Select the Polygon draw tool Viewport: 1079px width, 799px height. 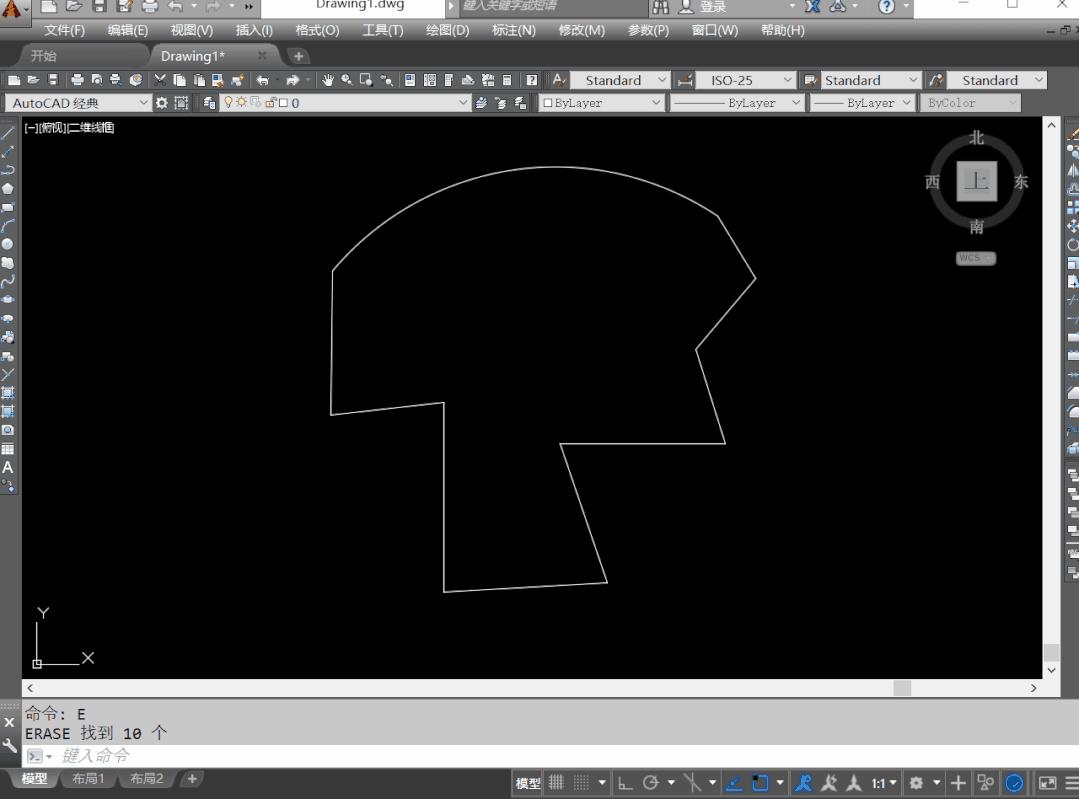[x=8, y=188]
